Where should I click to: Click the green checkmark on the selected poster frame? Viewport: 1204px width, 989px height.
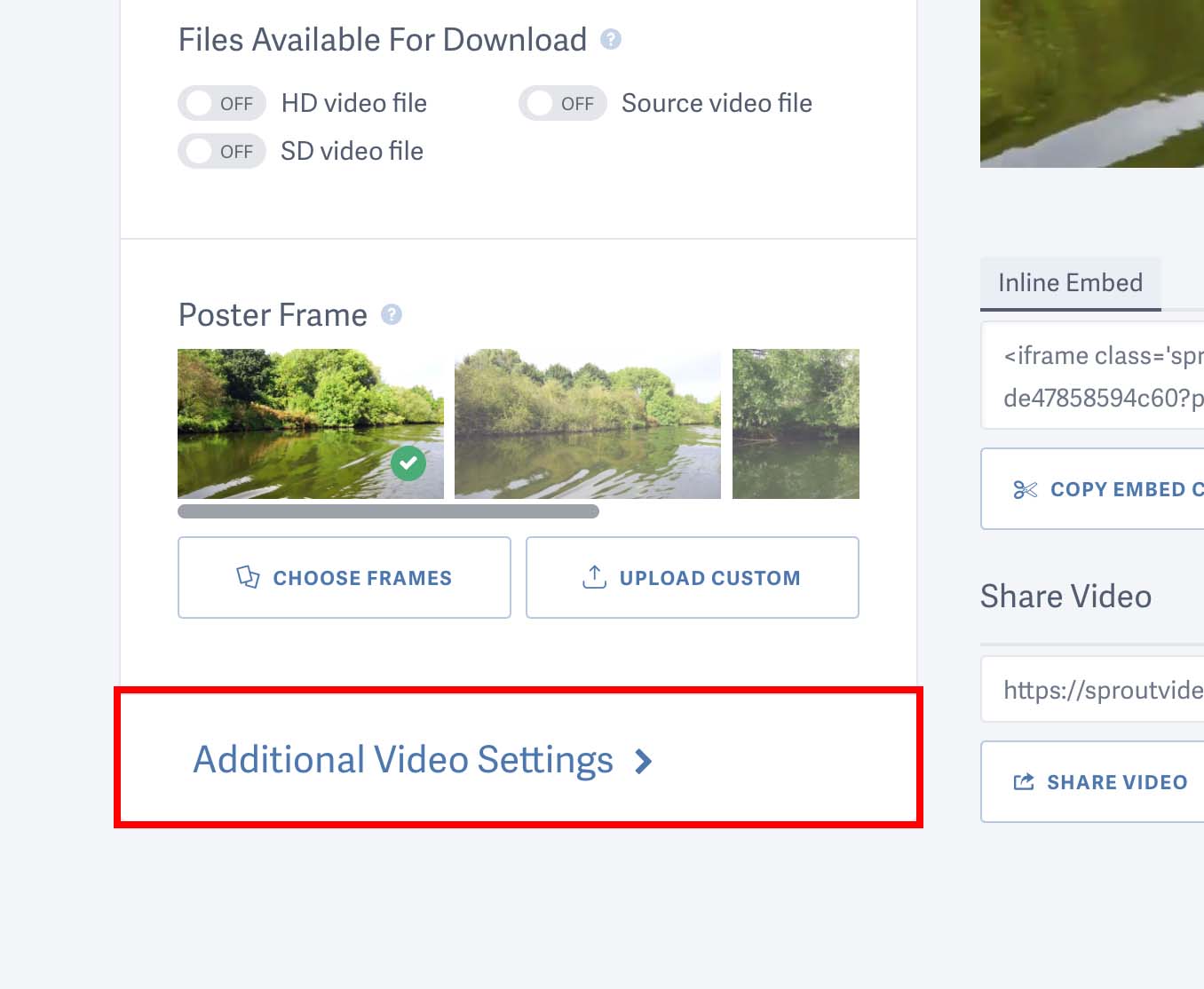(408, 463)
